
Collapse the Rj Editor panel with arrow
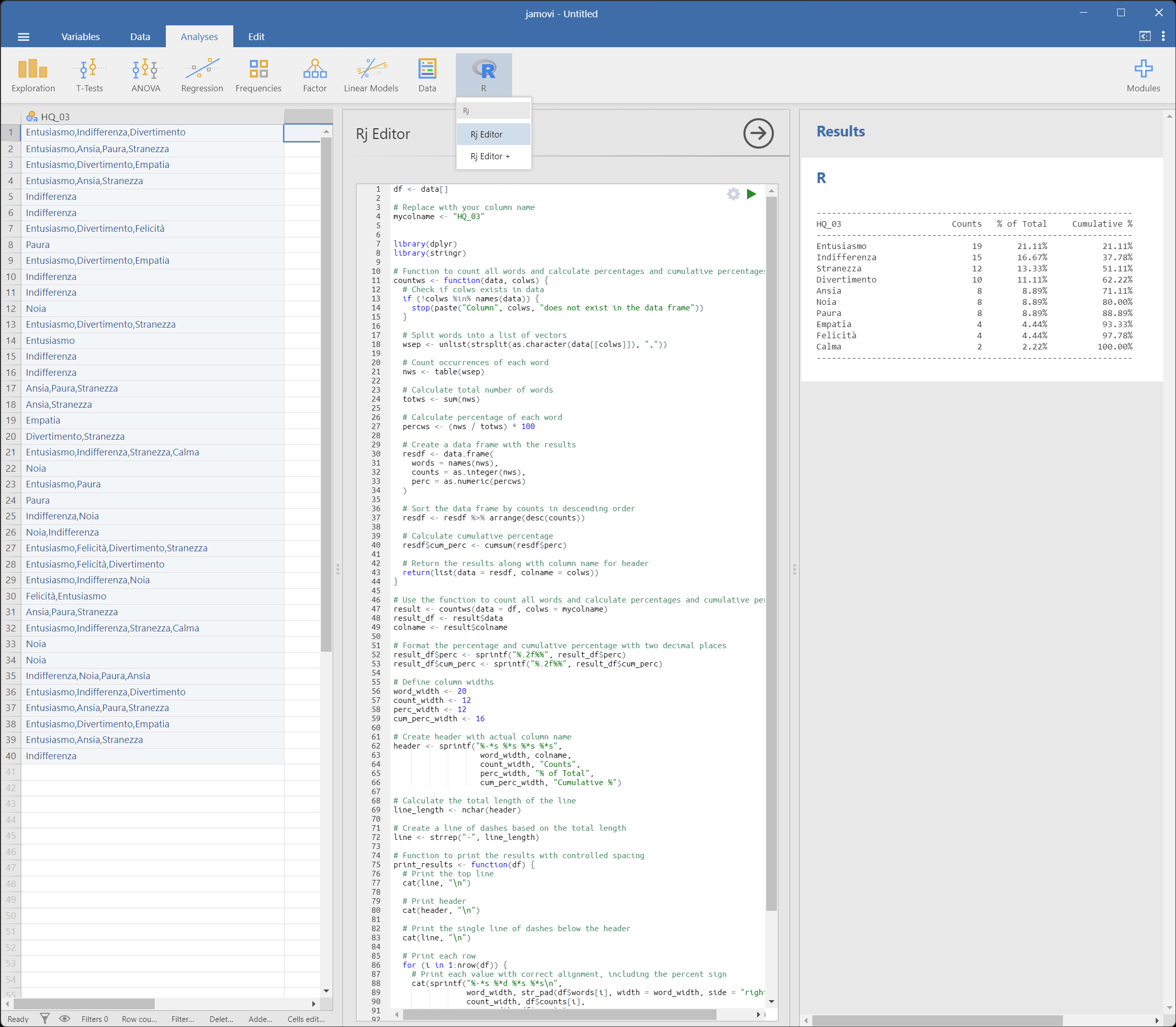click(x=758, y=133)
